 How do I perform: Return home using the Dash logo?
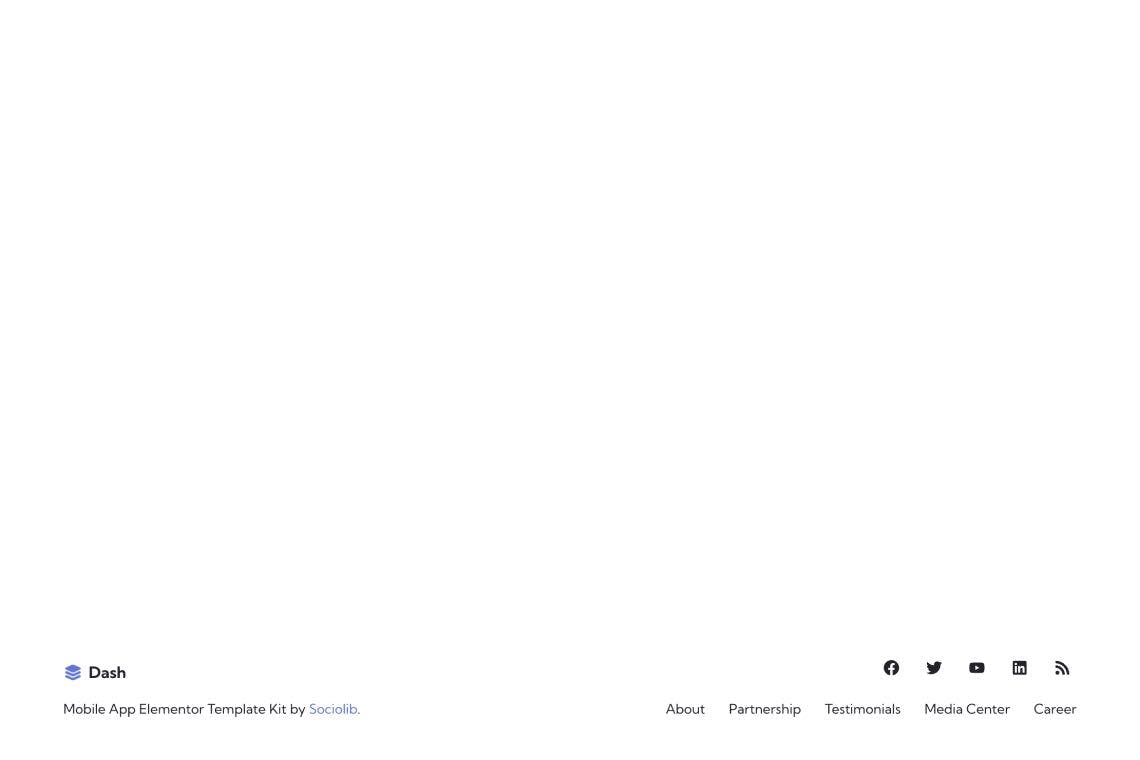click(95, 673)
